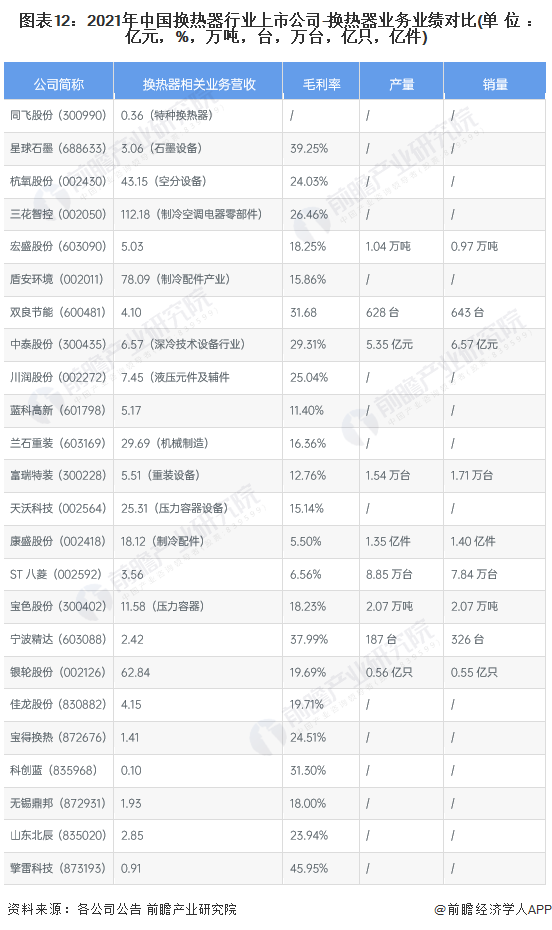Select 擎雷科技 gross margin 45.95%
This screenshot has width=552, height=930.
[309, 868]
